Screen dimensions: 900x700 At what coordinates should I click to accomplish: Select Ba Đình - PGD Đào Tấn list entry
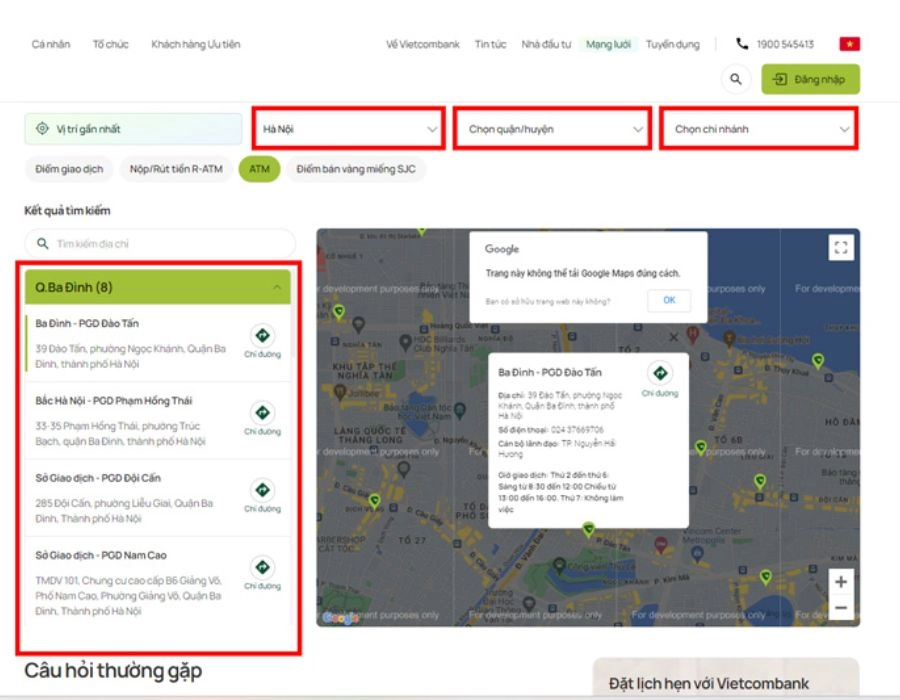pos(158,343)
